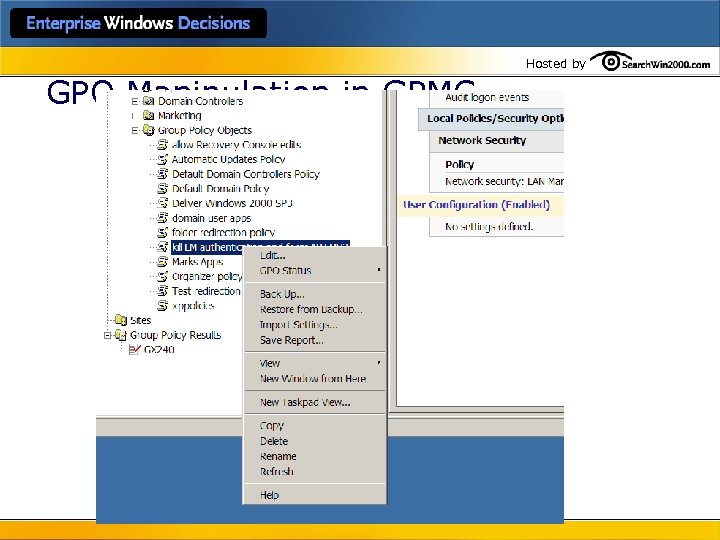This screenshot has width=720, height=540.
Task: Open the View submenu arrow
Action: coord(379,363)
